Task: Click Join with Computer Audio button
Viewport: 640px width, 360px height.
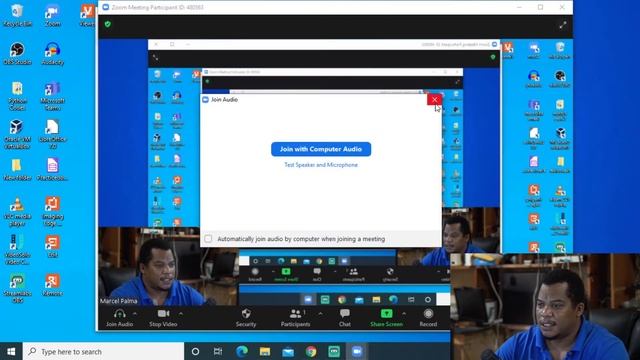Action: pyautogui.click(x=321, y=149)
